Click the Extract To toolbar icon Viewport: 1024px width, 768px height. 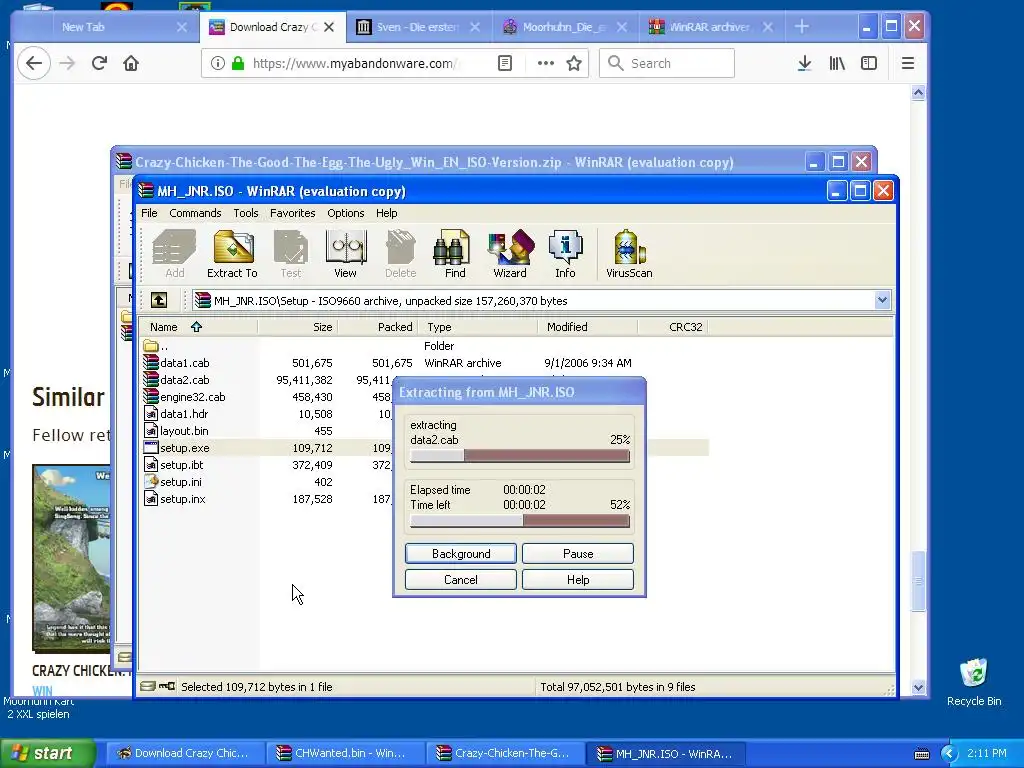point(232,254)
